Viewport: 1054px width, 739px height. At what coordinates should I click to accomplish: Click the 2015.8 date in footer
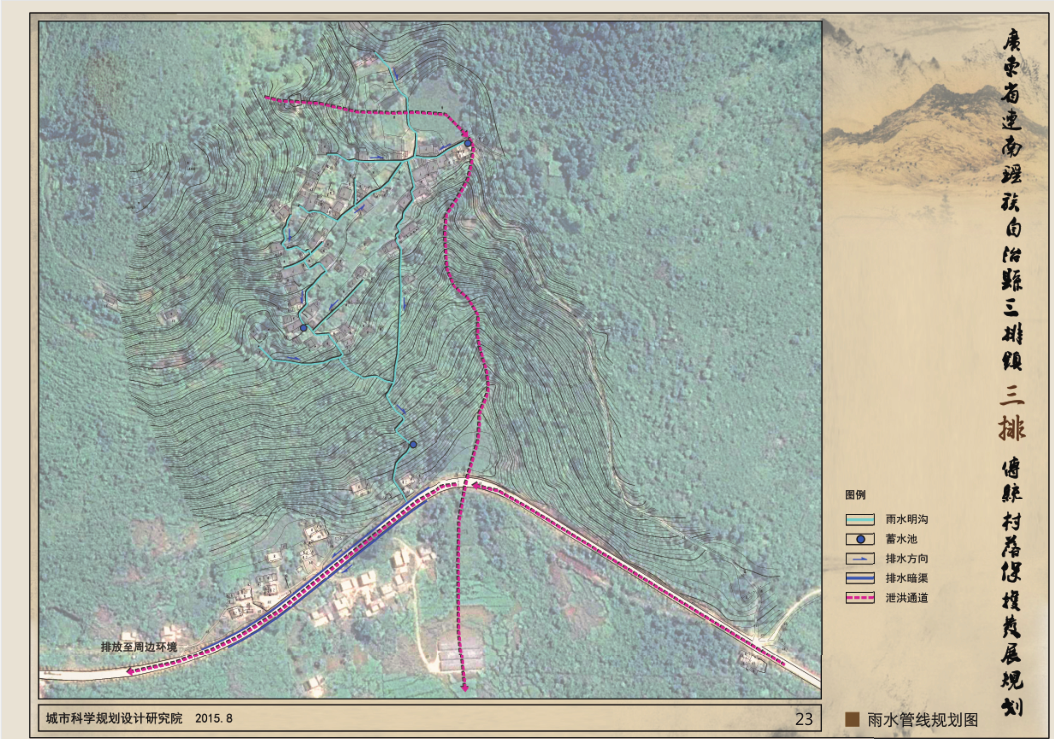pos(213,718)
